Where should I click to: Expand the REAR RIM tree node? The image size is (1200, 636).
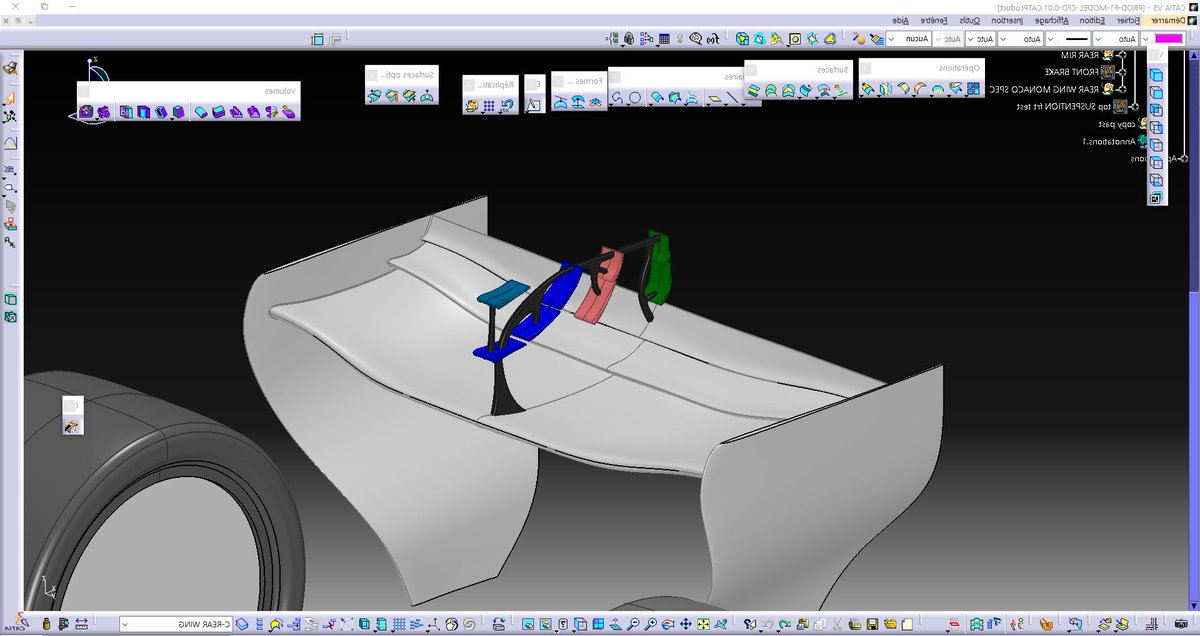click(x=1122, y=56)
